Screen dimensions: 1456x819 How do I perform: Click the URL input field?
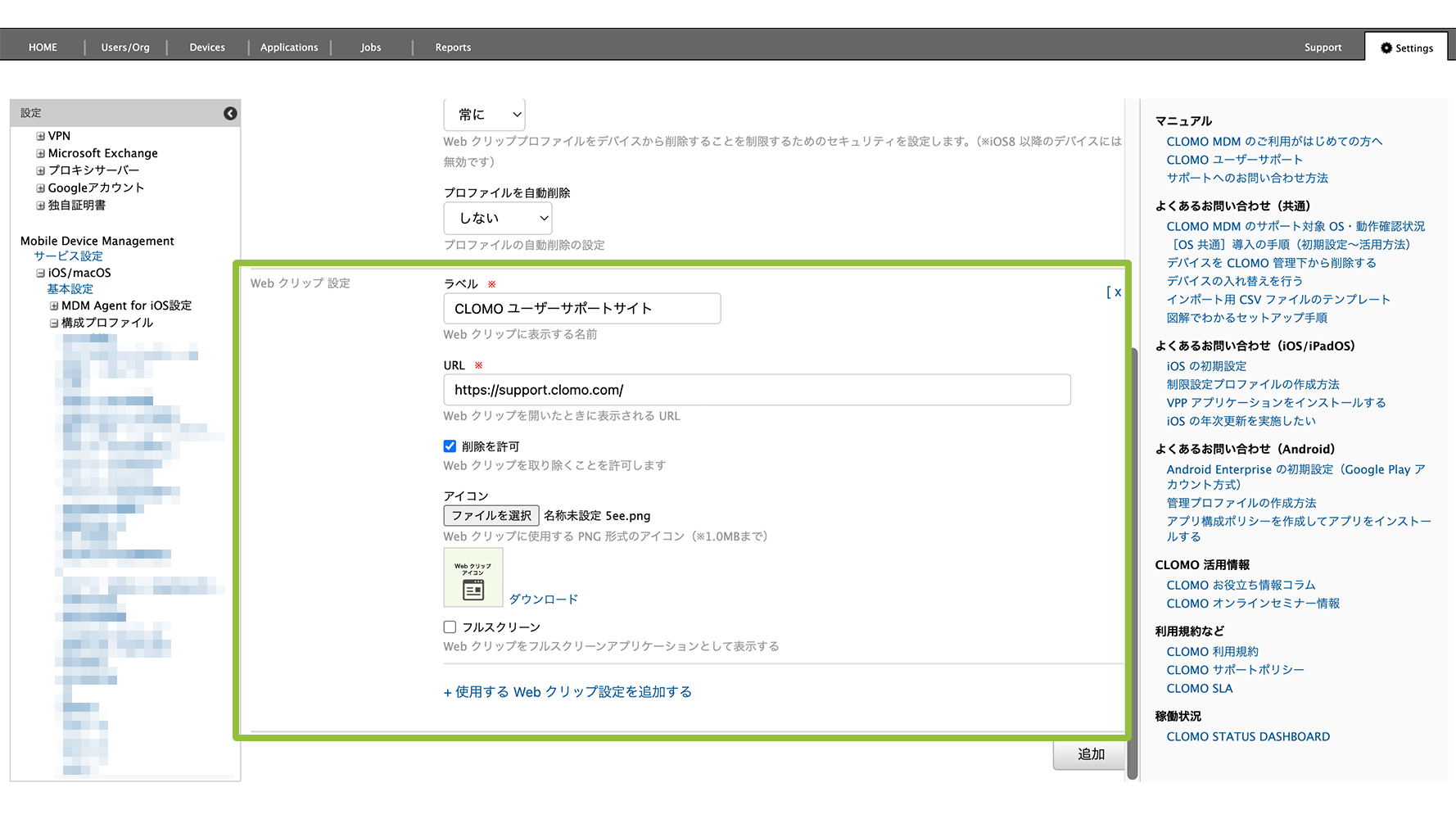tap(757, 390)
